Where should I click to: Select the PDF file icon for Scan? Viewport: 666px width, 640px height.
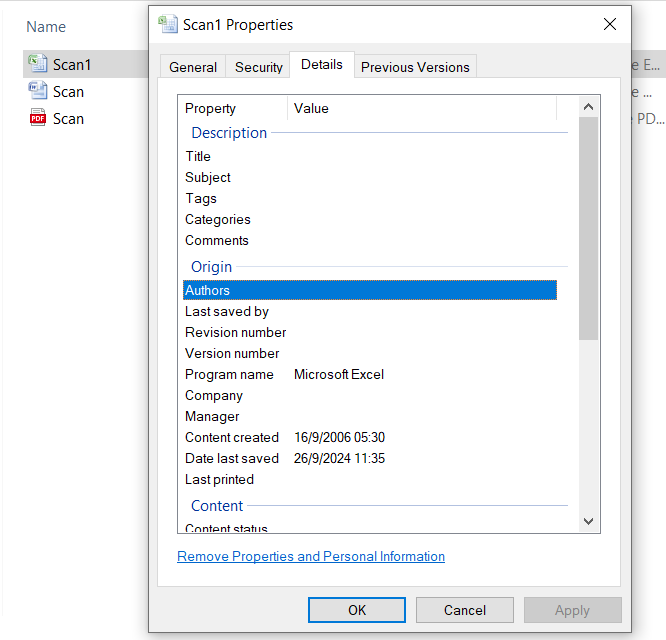(37, 118)
